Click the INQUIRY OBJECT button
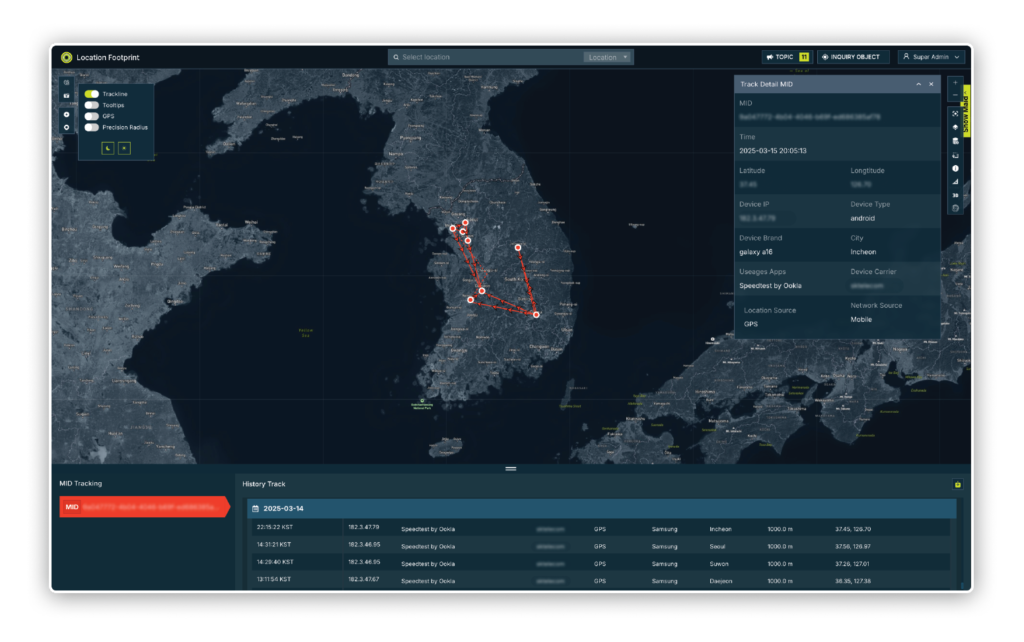The height and width of the screenshot is (642, 1024). pyautogui.click(x=852, y=57)
